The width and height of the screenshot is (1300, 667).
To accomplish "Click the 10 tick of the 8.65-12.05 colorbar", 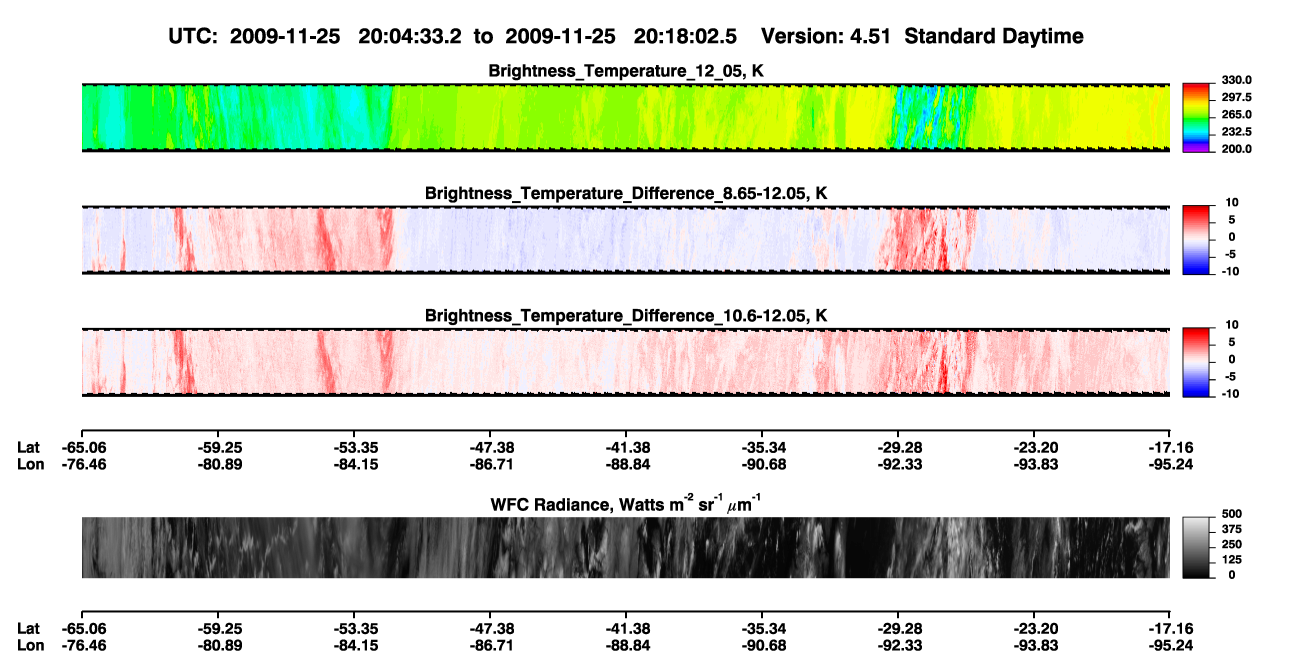I will (x=1232, y=203).
